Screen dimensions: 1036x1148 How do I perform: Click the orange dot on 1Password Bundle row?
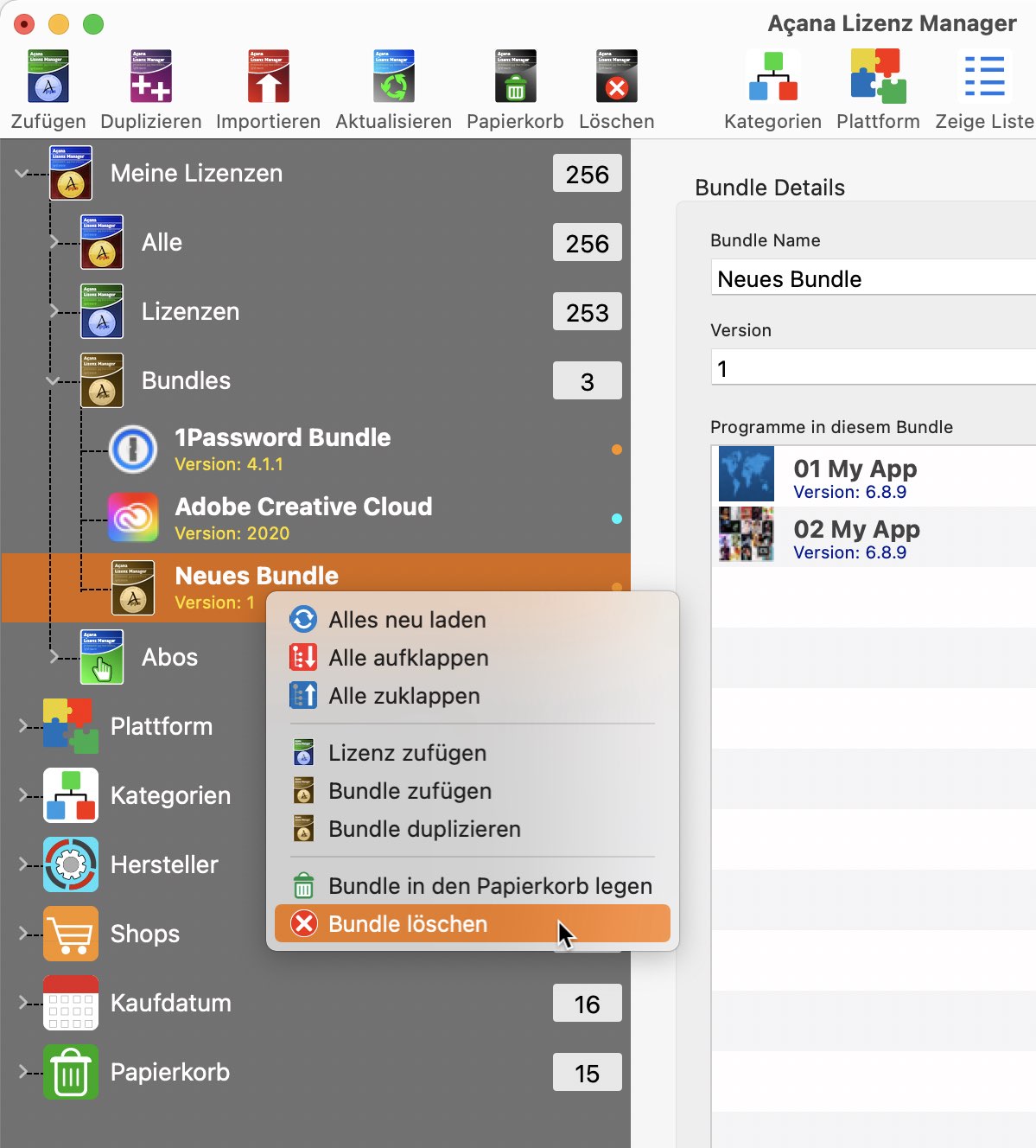(617, 450)
